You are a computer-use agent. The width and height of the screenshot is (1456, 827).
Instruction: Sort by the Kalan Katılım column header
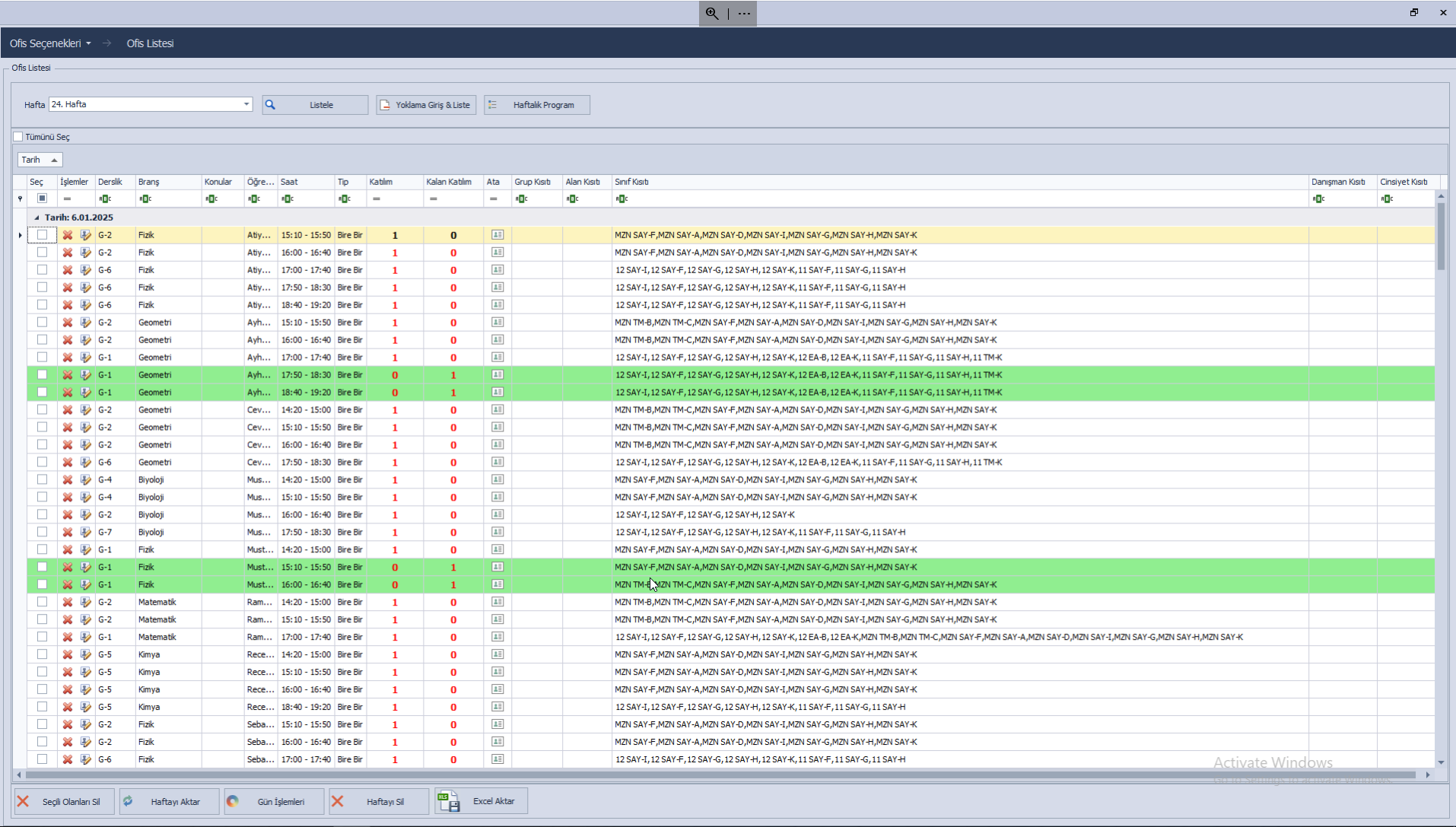453,182
